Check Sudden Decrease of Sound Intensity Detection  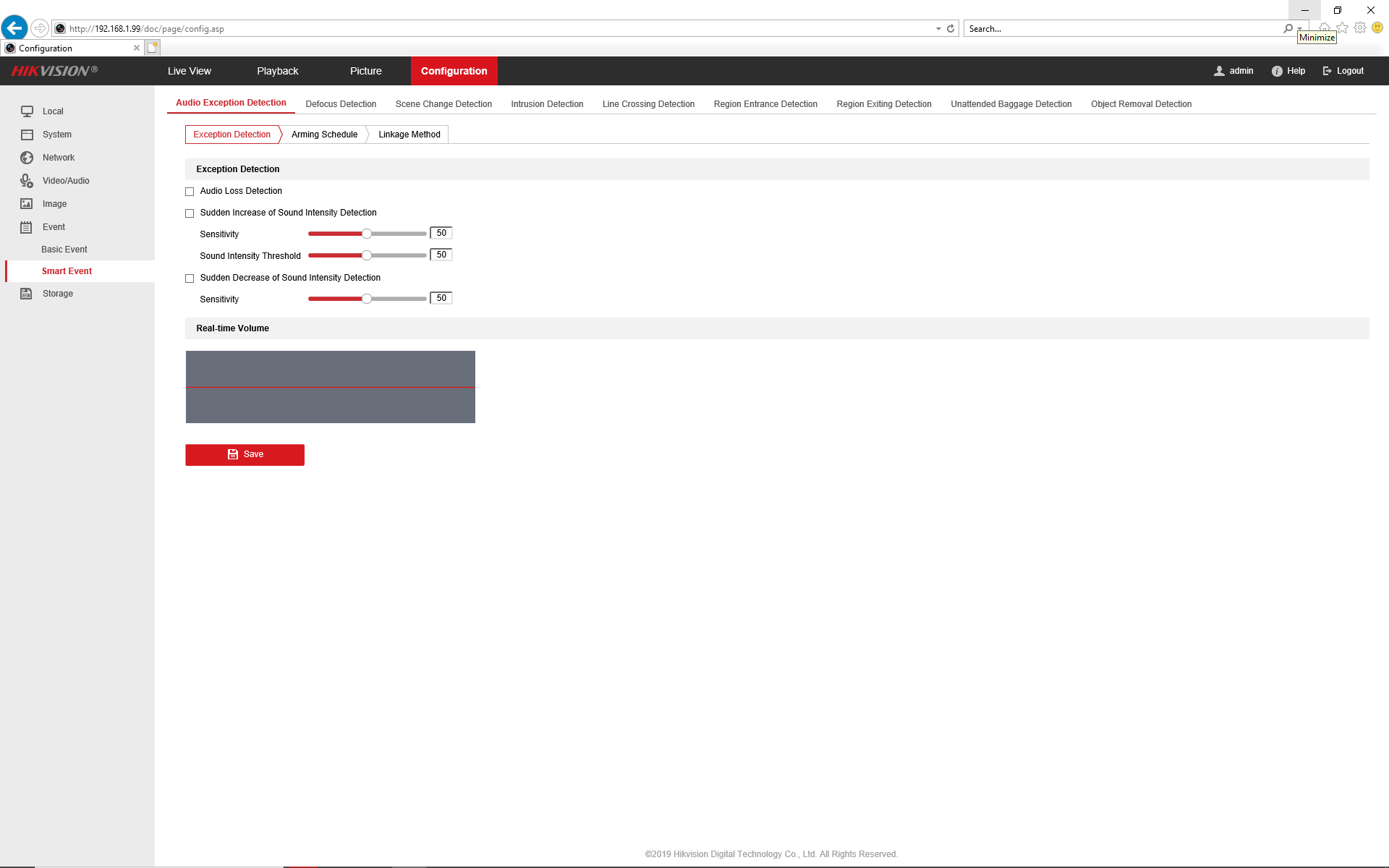click(190, 278)
